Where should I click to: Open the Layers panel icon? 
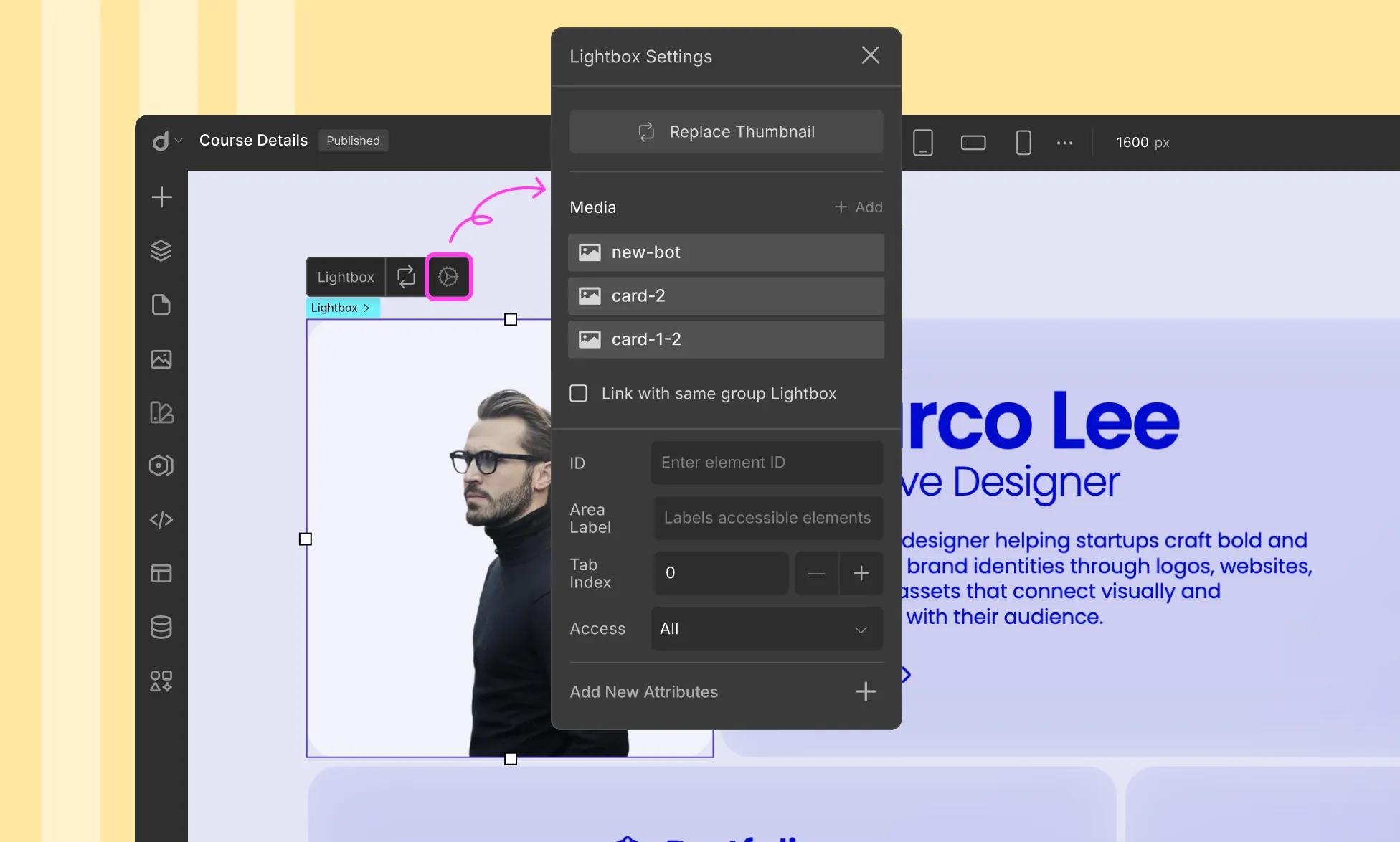pos(161,250)
